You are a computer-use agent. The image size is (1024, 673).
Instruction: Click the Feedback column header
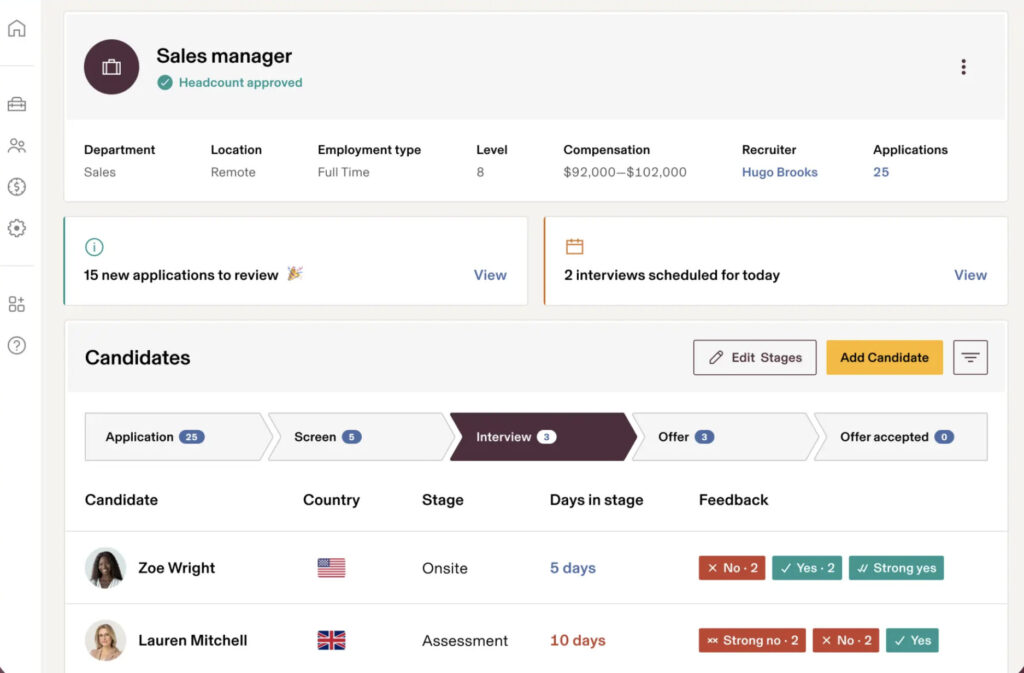click(x=733, y=500)
